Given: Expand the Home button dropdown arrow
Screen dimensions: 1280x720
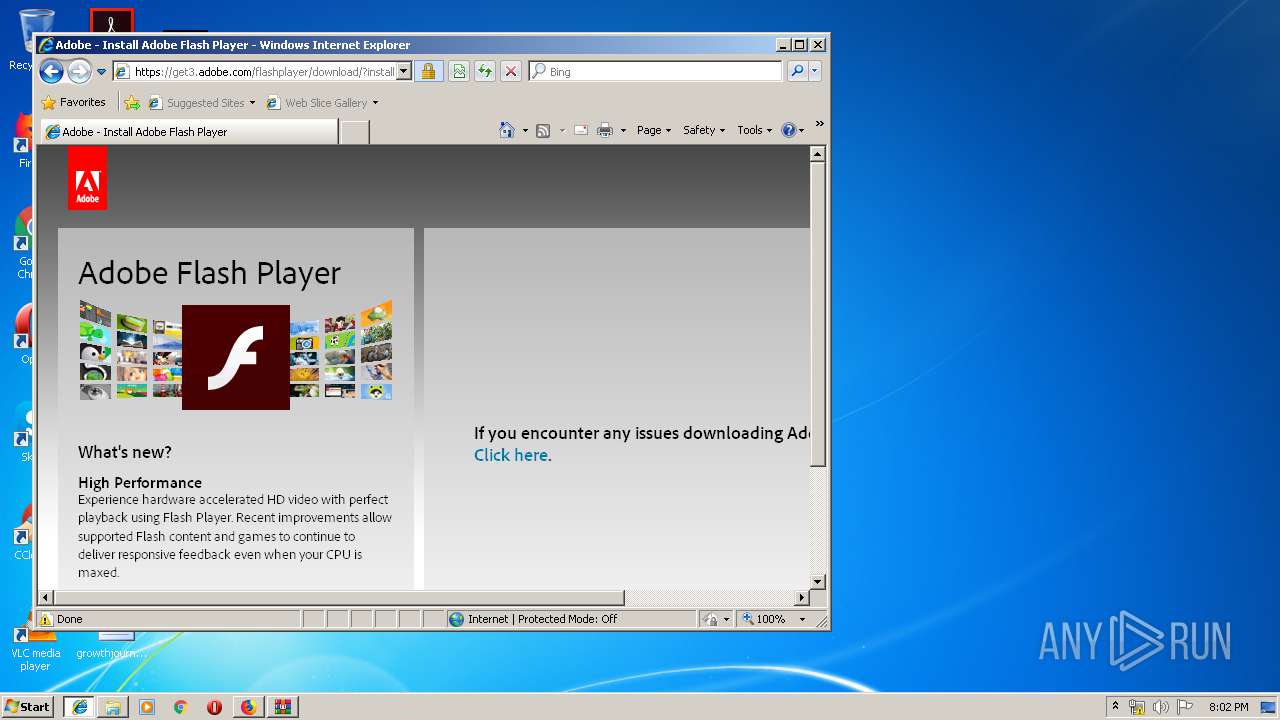Looking at the screenshot, I should 525,131.
